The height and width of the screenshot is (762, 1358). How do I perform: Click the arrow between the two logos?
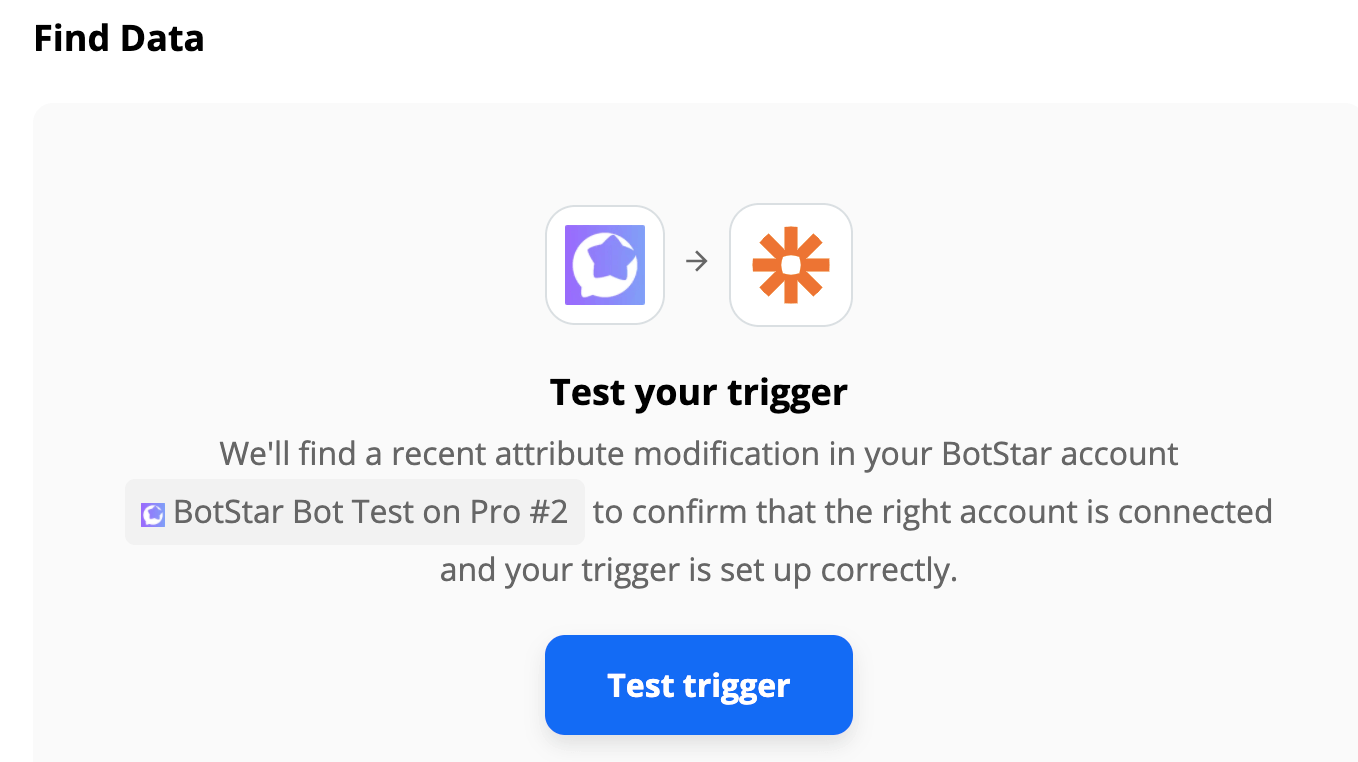click(697, 262)
